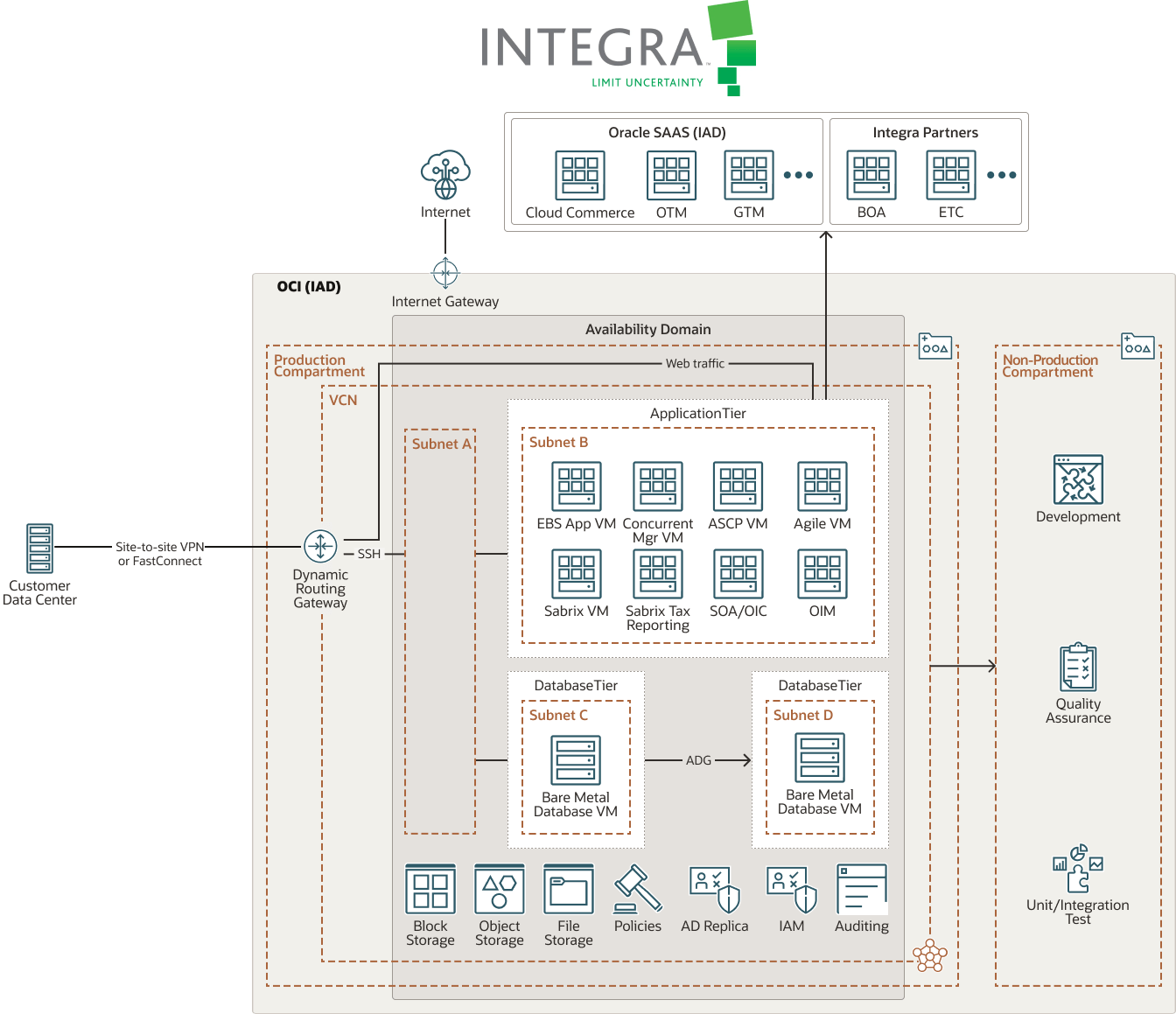Click the "Oracle SAAS (IAD)" heading

[x=667, y=133]
